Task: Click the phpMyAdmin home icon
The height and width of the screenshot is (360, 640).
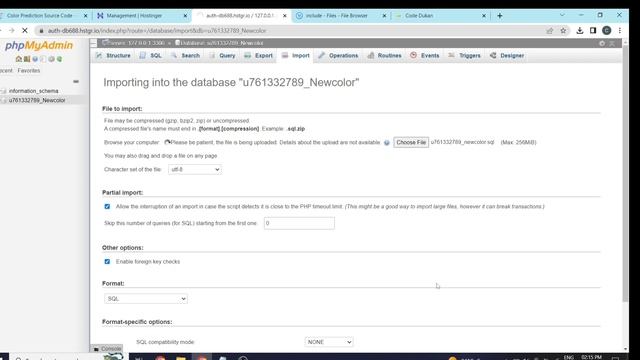Action: pyautogui.click(x=18, y=59)
